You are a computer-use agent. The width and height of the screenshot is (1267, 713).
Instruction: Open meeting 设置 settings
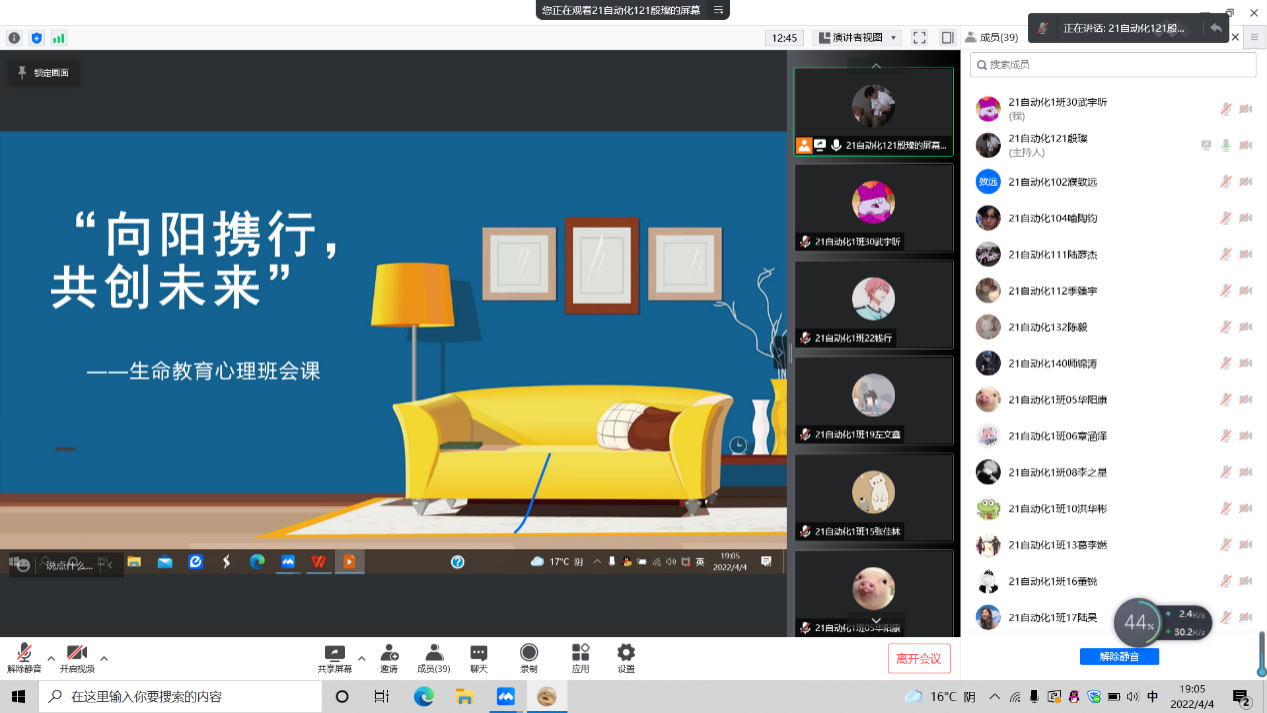(626, 658)
